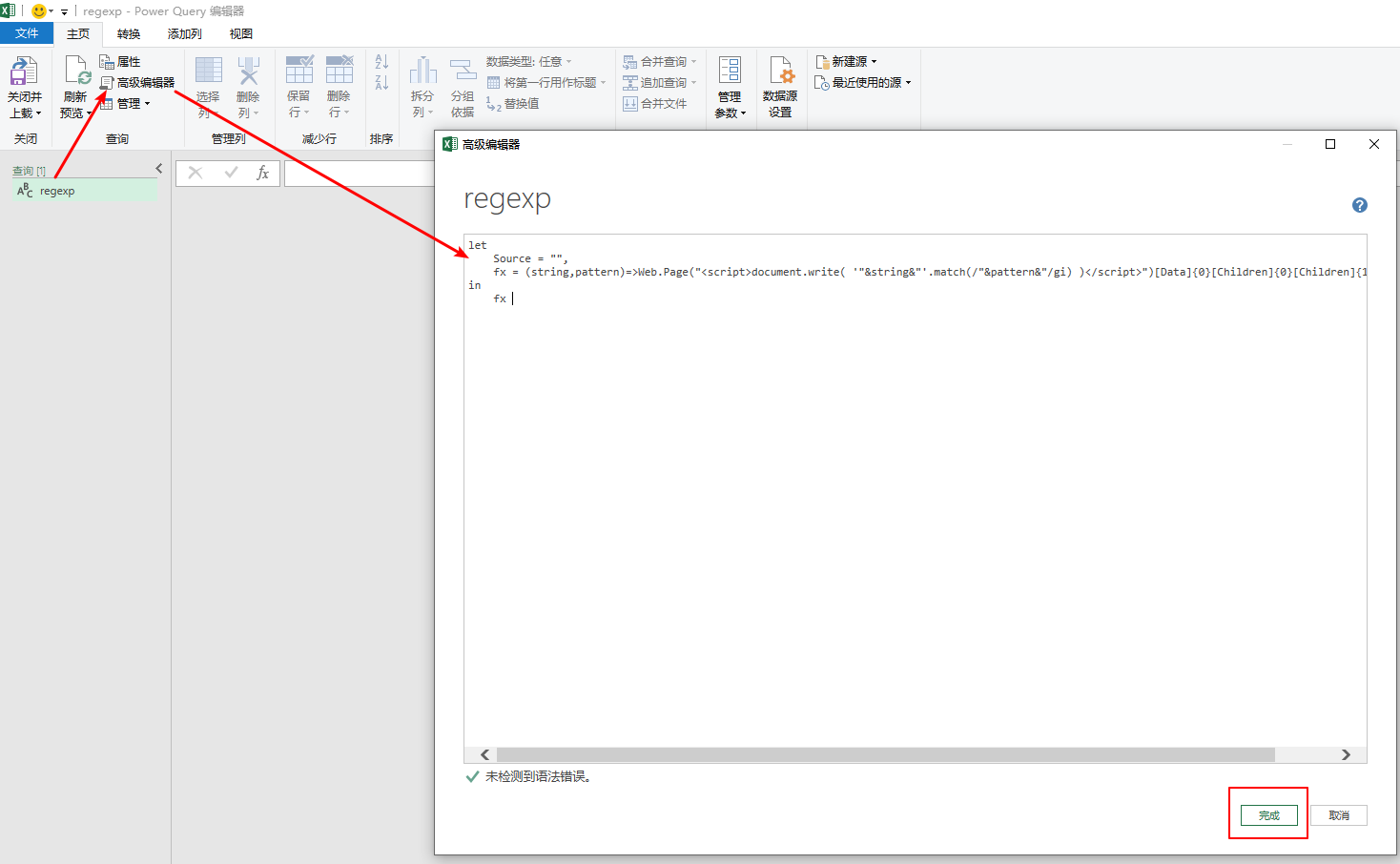This screenshot has height=864, width=1400.
Task: Click the Close & Load (关闭并上载) icon
Action: pyautogui.click(x=24, y=72)
